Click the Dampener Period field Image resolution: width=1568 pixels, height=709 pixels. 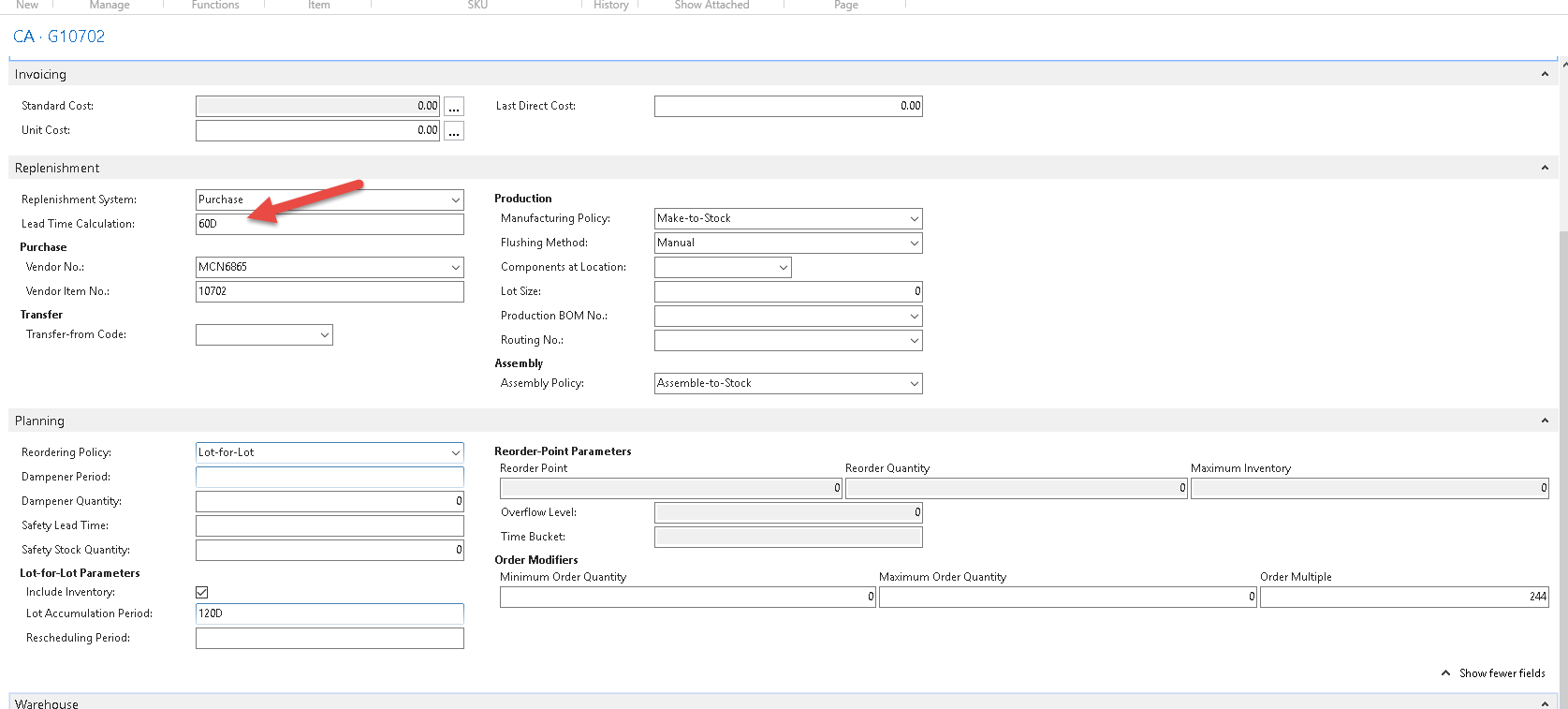click(x=330, y=477)
